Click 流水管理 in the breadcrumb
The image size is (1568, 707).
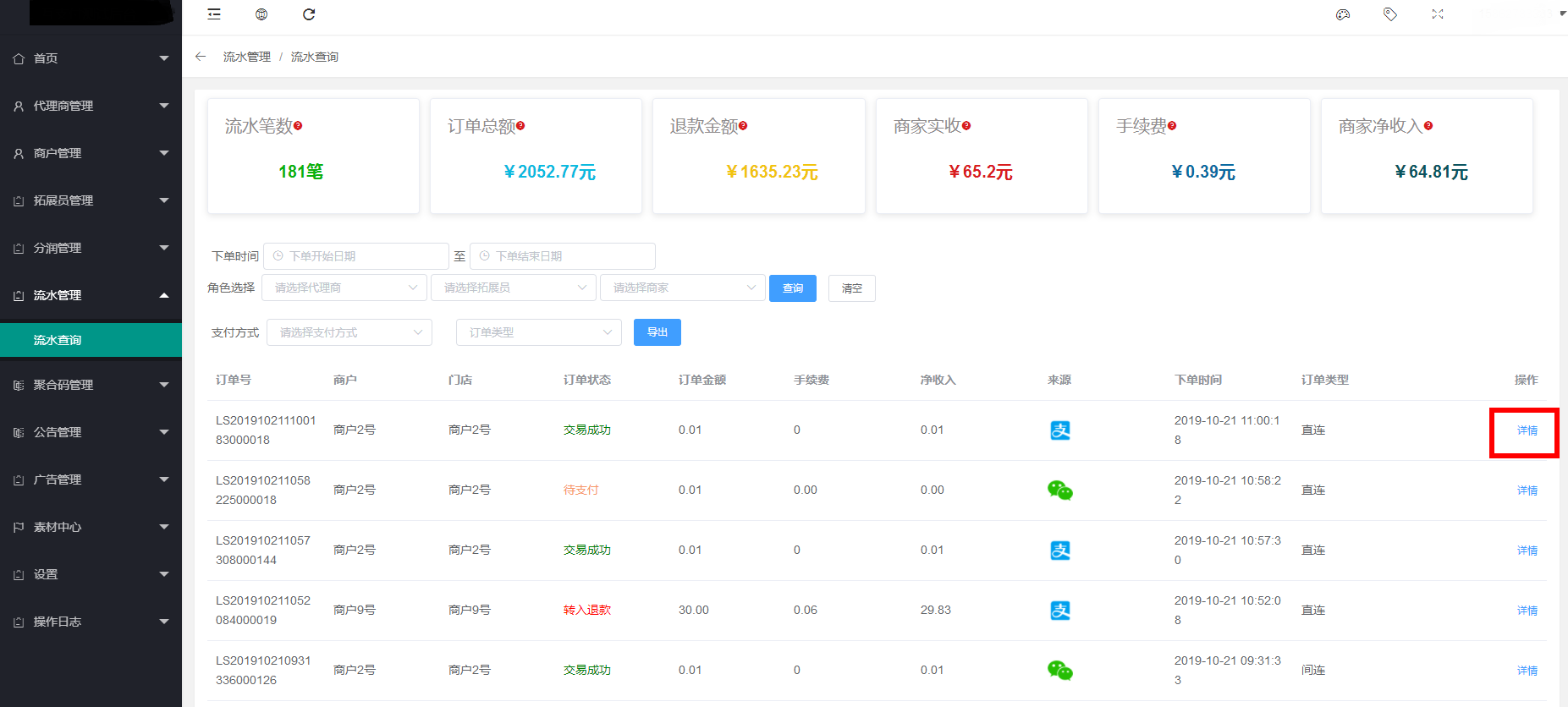[x=247, y=57]
